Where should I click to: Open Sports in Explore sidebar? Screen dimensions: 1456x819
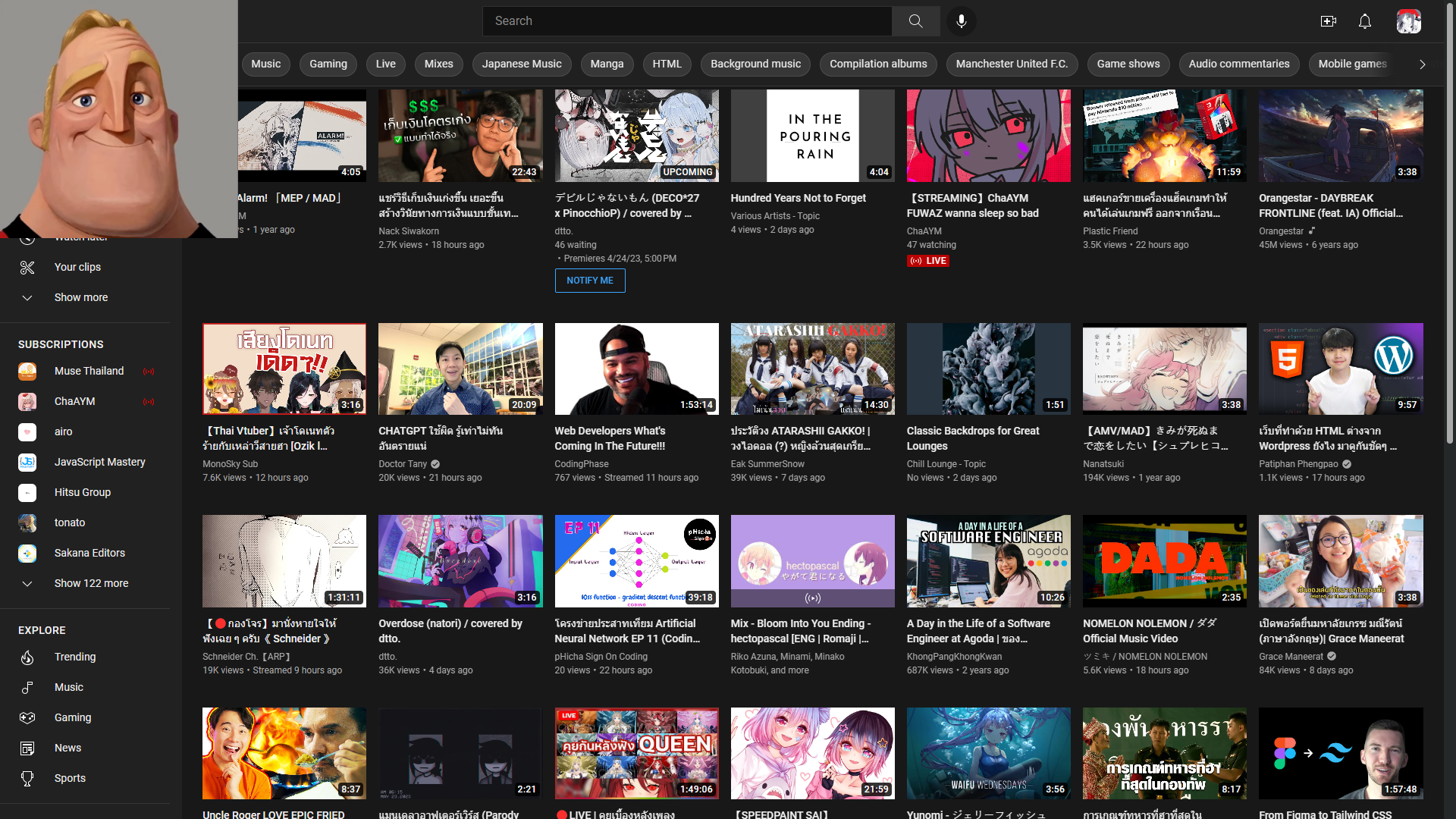(70, 778)
